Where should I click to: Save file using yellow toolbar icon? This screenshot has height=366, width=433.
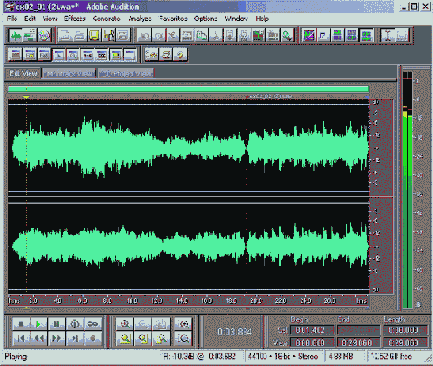coord(94,35)
